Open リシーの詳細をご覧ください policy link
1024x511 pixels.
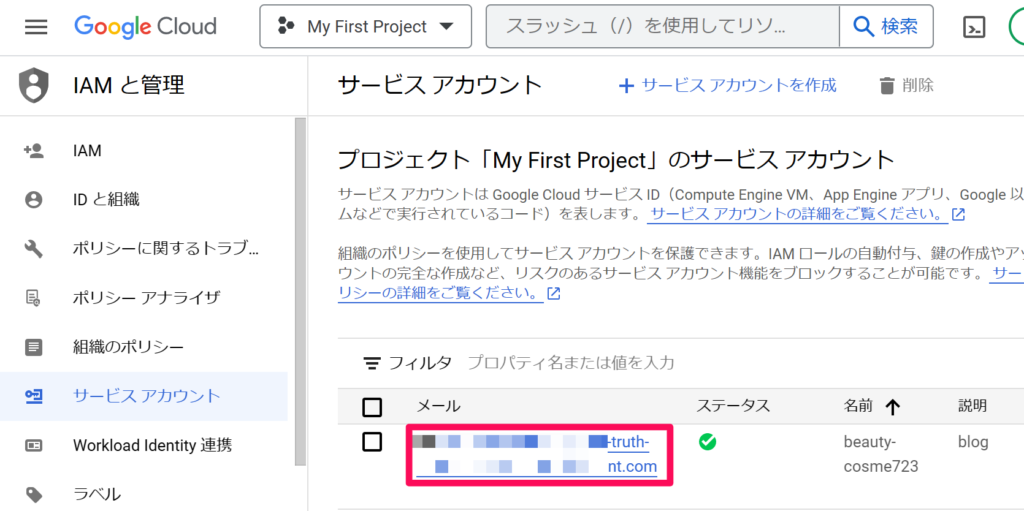tap(441, 292)
